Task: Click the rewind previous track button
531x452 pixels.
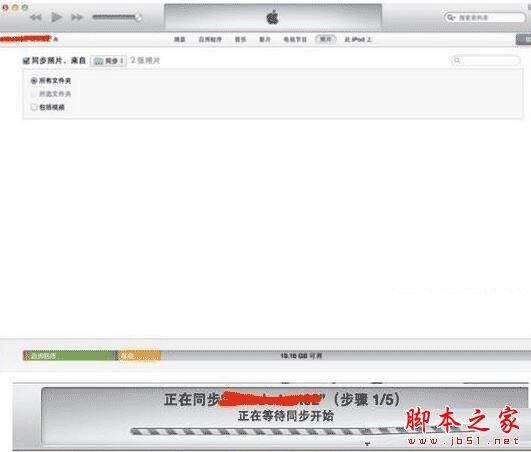Action: pyautogui.click(x=36, y=17)
